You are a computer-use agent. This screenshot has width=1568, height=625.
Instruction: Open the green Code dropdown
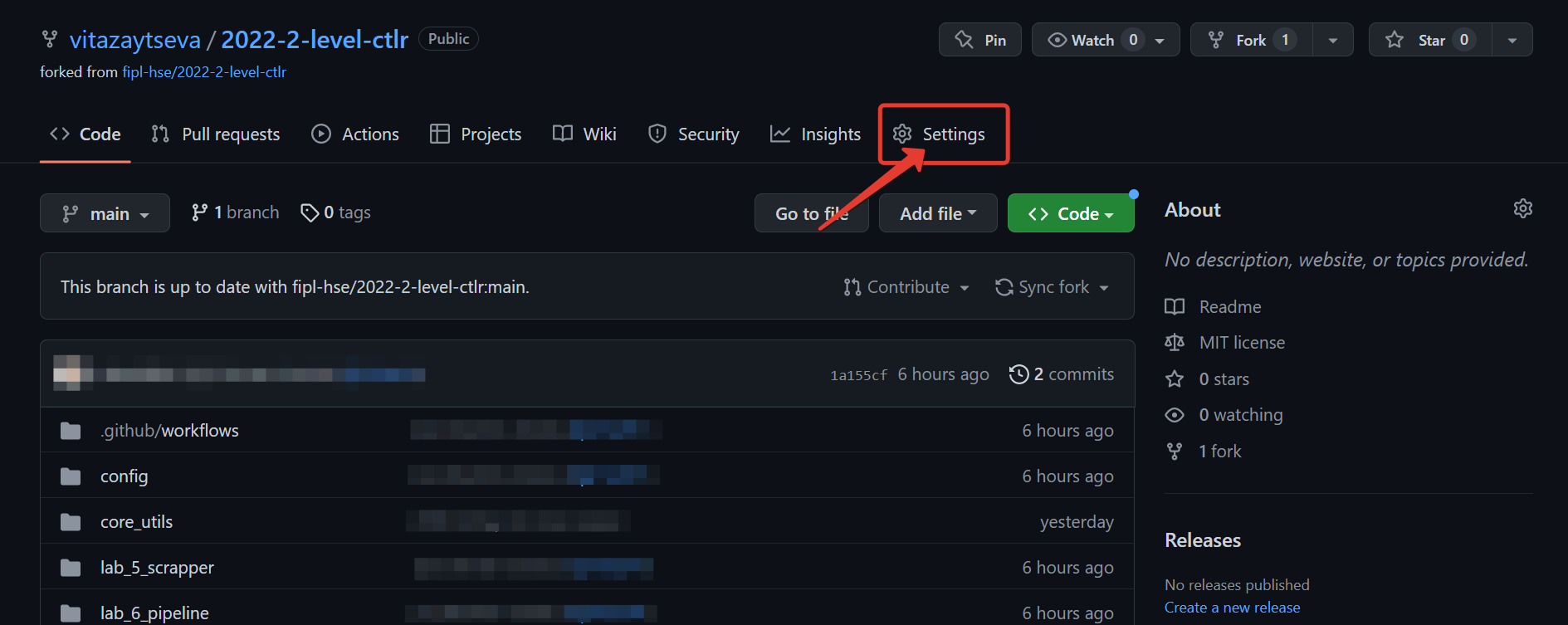coord(1071,213)
